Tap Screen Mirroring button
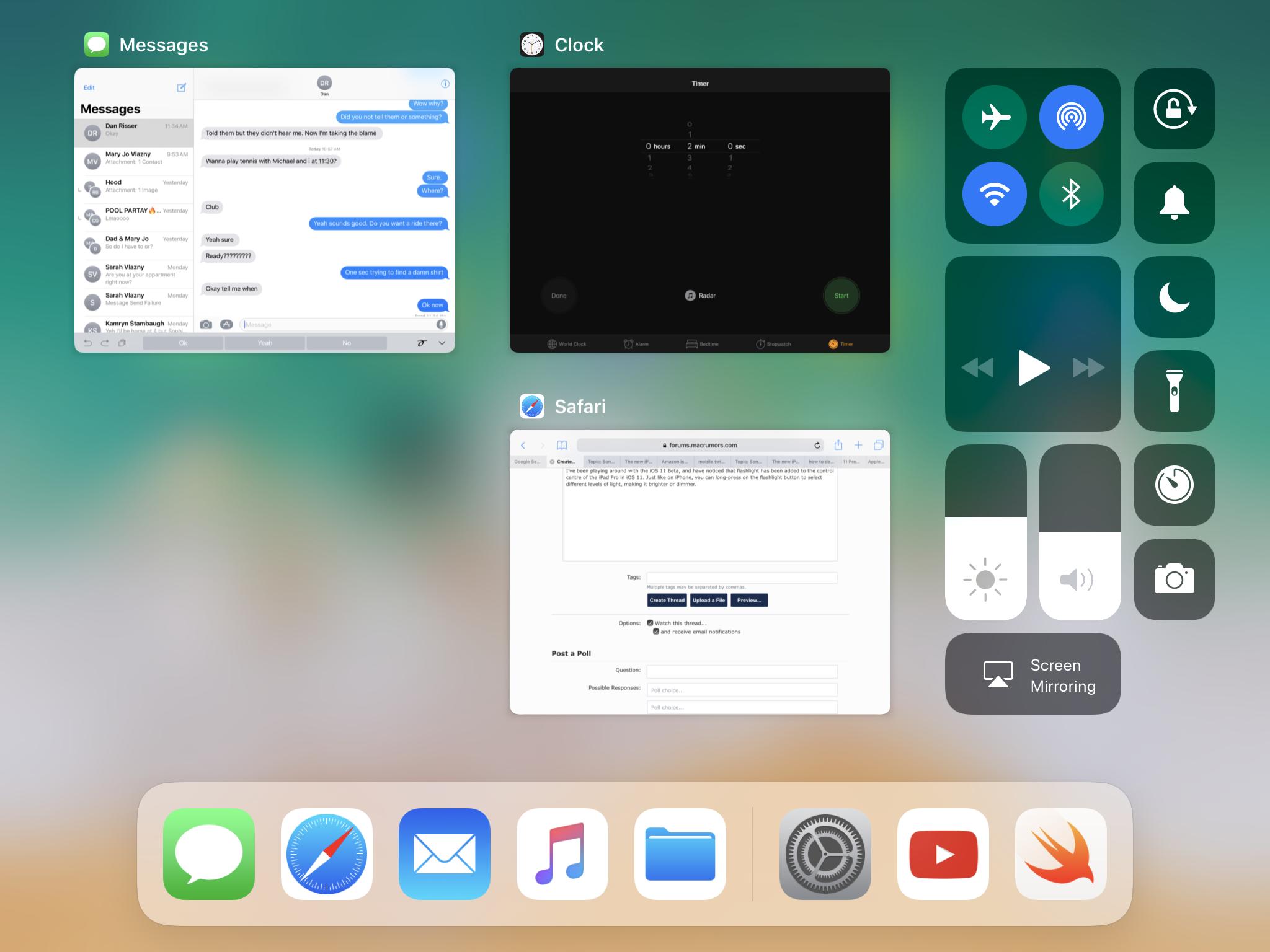 point(1032,674)
